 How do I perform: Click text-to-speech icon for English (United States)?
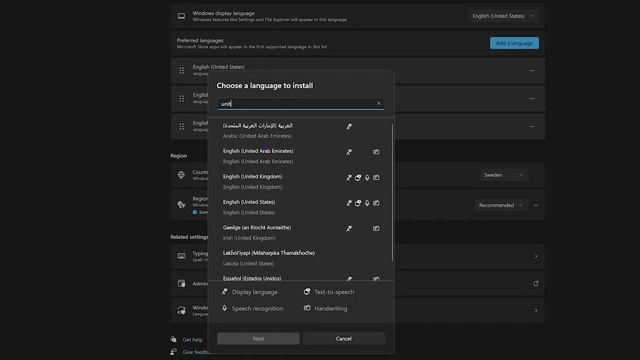(x=358, y=203)
